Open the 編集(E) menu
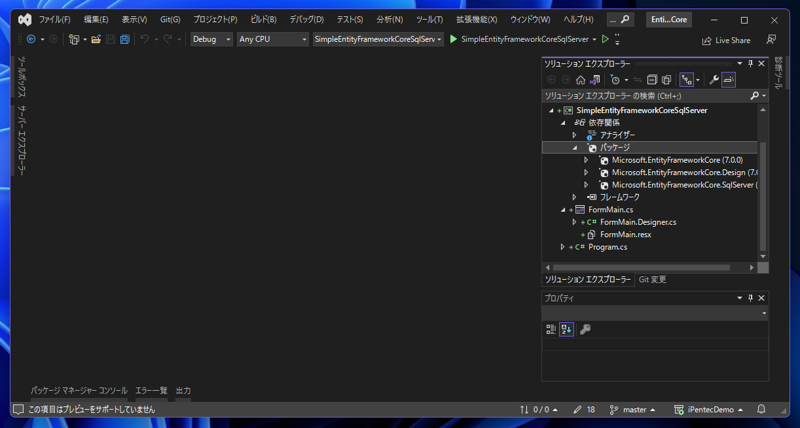This screenshot has width=800, height=428. [96, 20]
